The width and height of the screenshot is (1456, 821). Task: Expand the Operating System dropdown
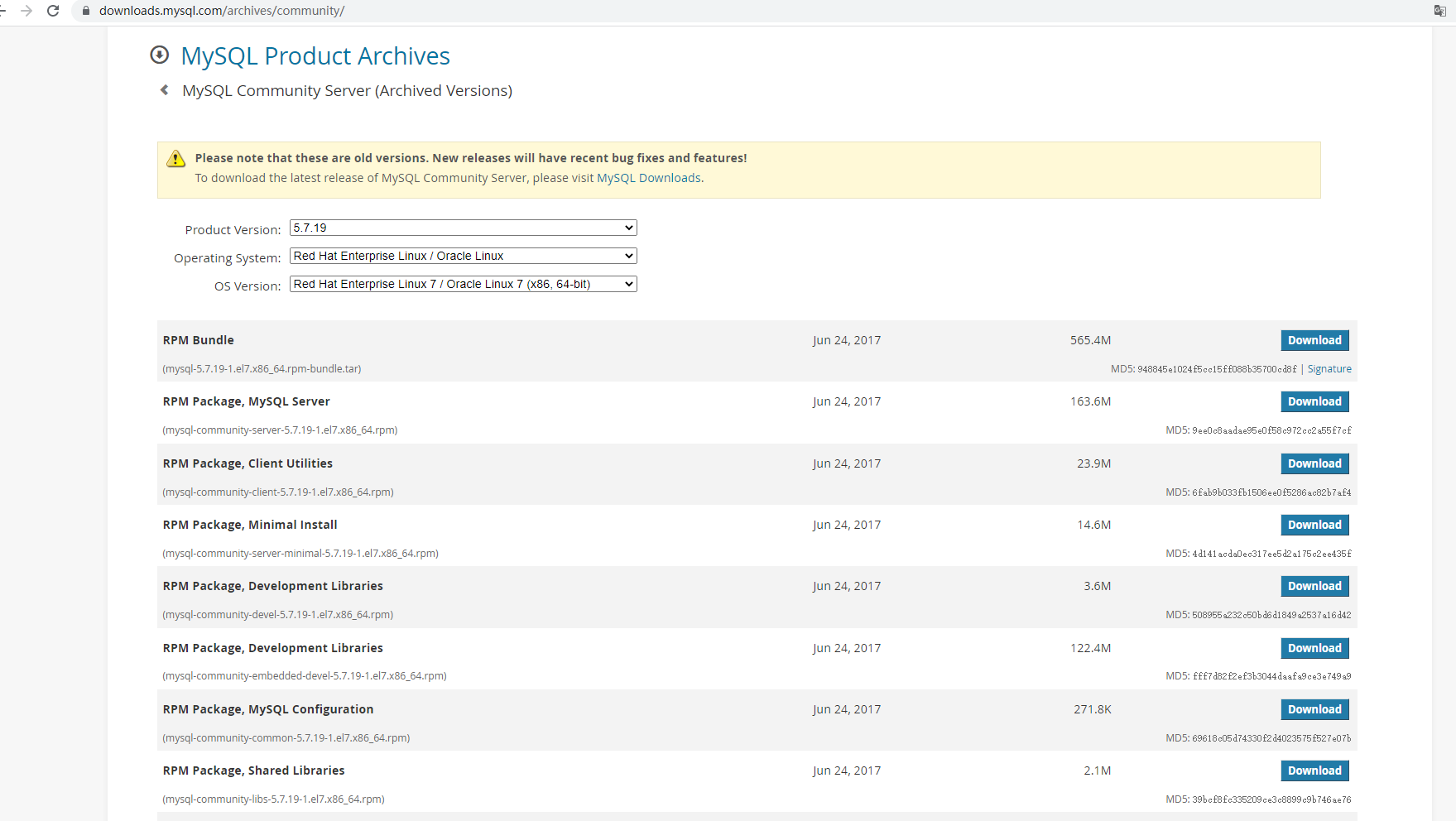pyautogui.click(x=463, y=256)
